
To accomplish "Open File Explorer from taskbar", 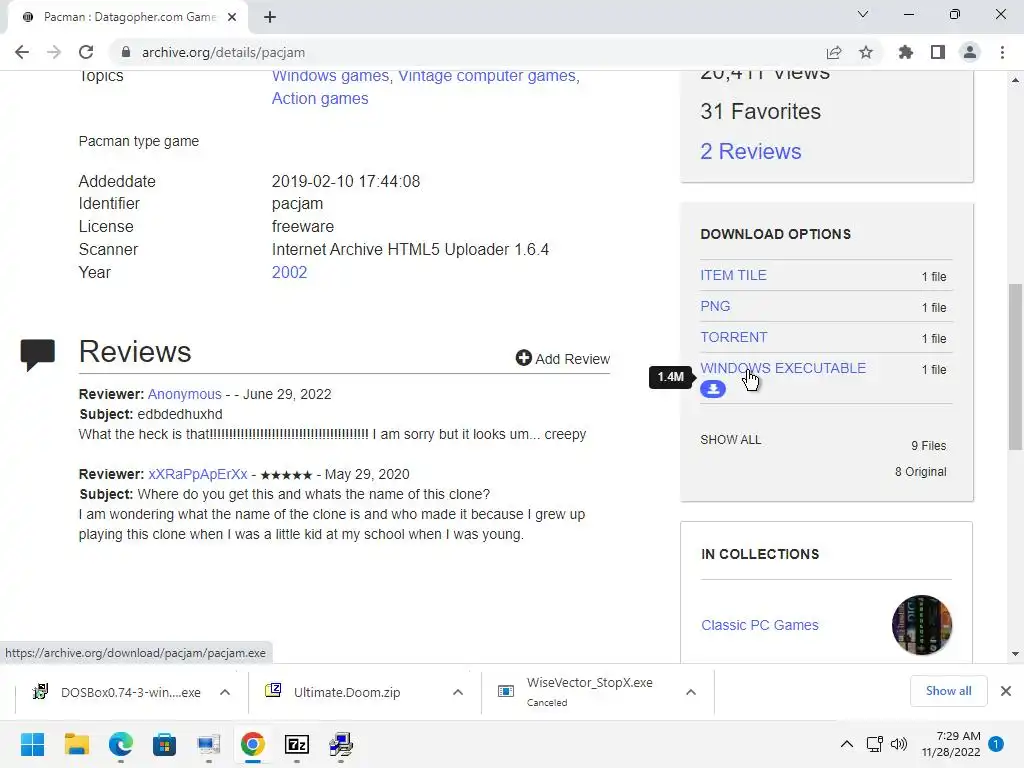I will click(x=77, y=744).
